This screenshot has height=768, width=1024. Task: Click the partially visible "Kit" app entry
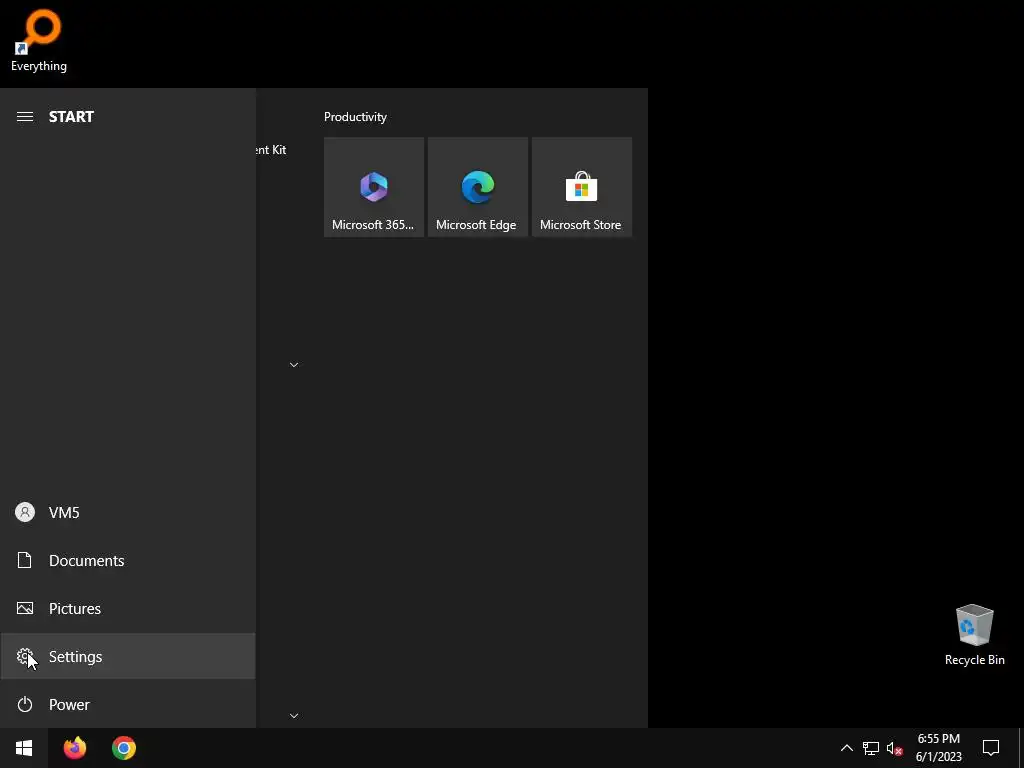click(272, 150)
